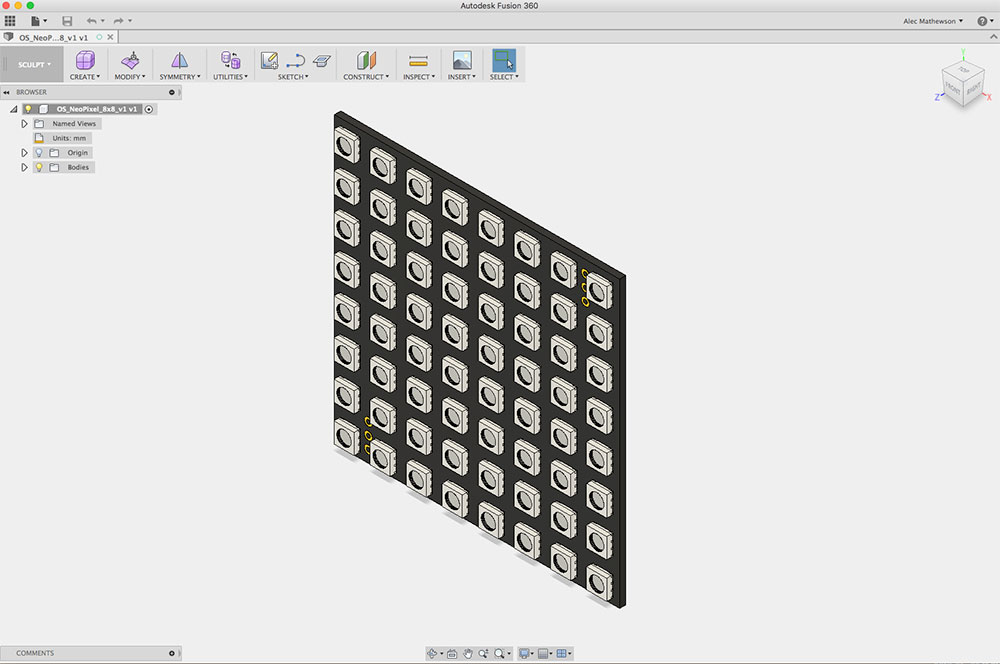Click the Symmetry mirror icon

(x=180, y=61)
